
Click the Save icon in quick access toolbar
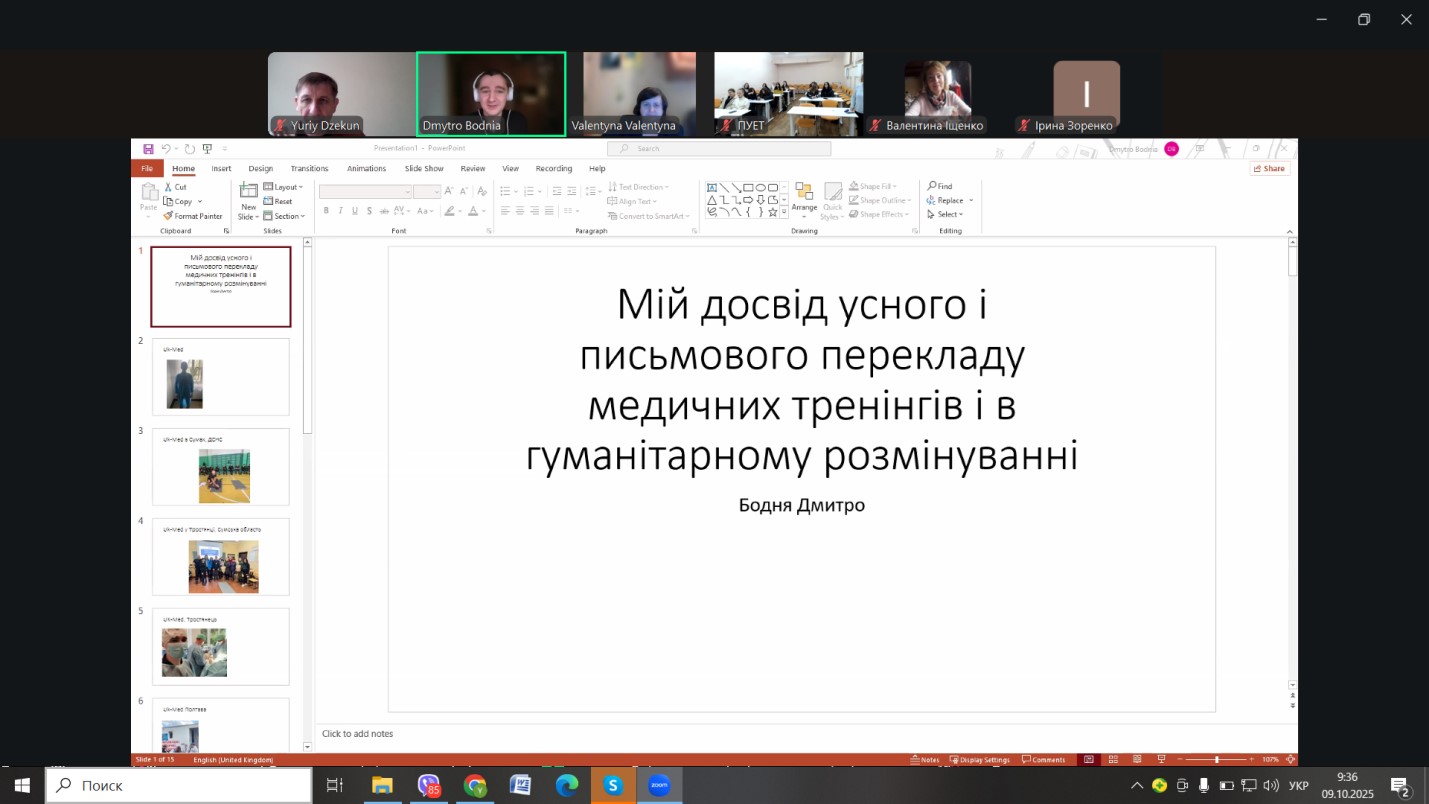(148, 149)
